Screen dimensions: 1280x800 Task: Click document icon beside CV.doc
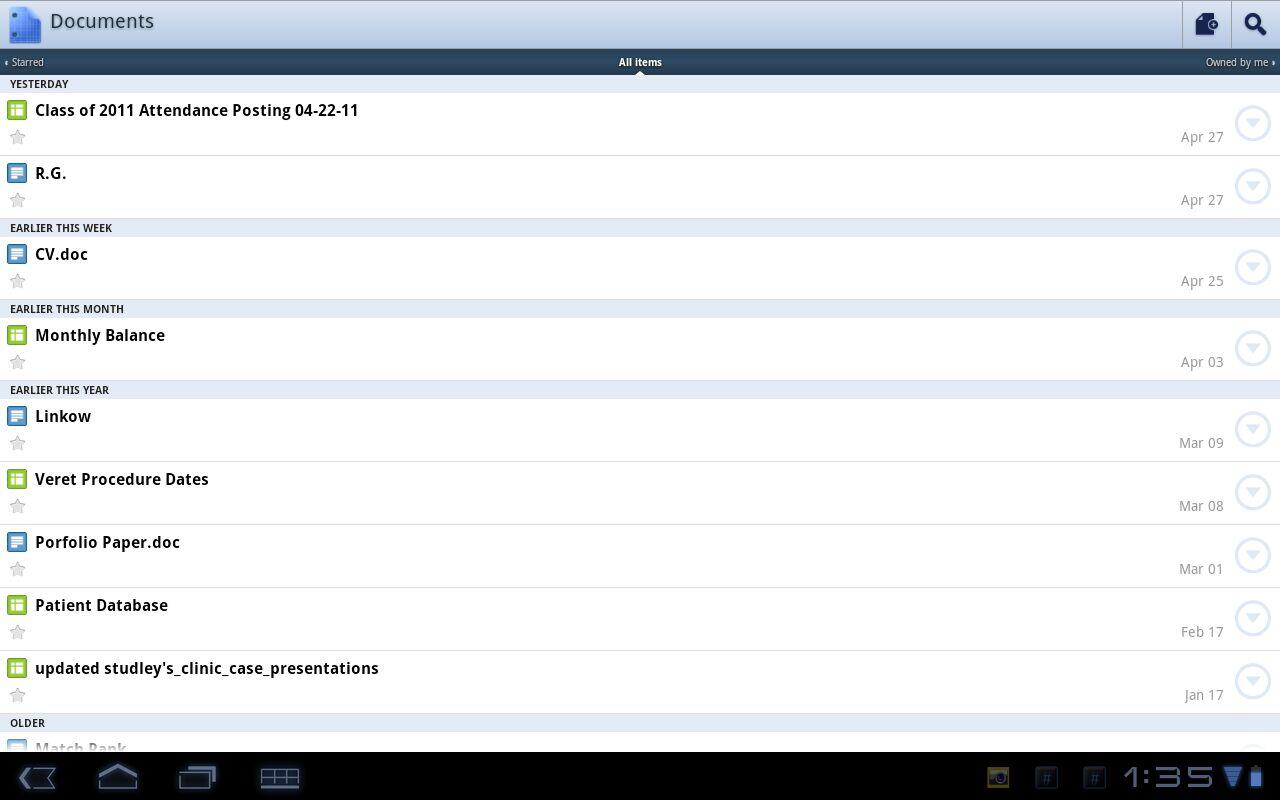[17, 254]
